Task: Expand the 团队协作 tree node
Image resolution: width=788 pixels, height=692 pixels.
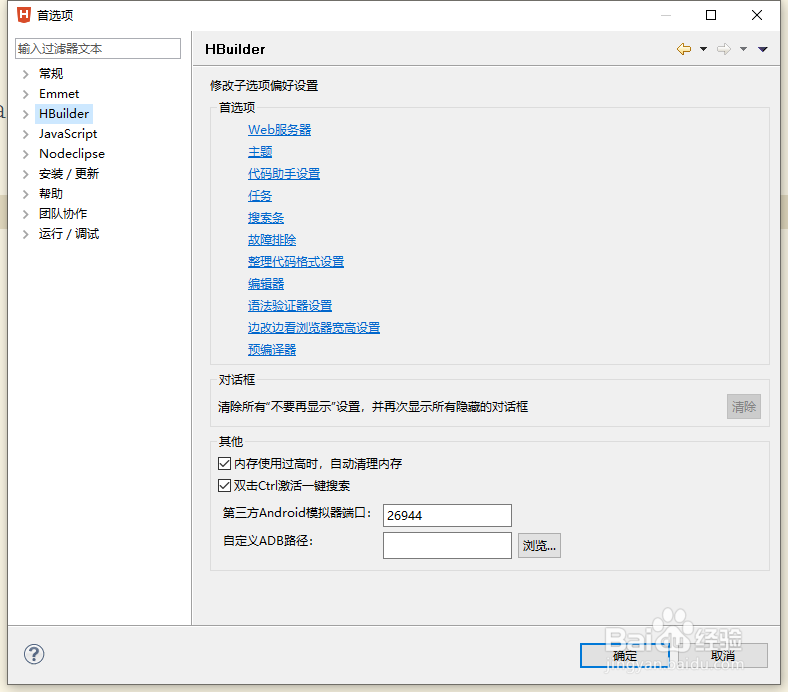Action: pos(26,214)
